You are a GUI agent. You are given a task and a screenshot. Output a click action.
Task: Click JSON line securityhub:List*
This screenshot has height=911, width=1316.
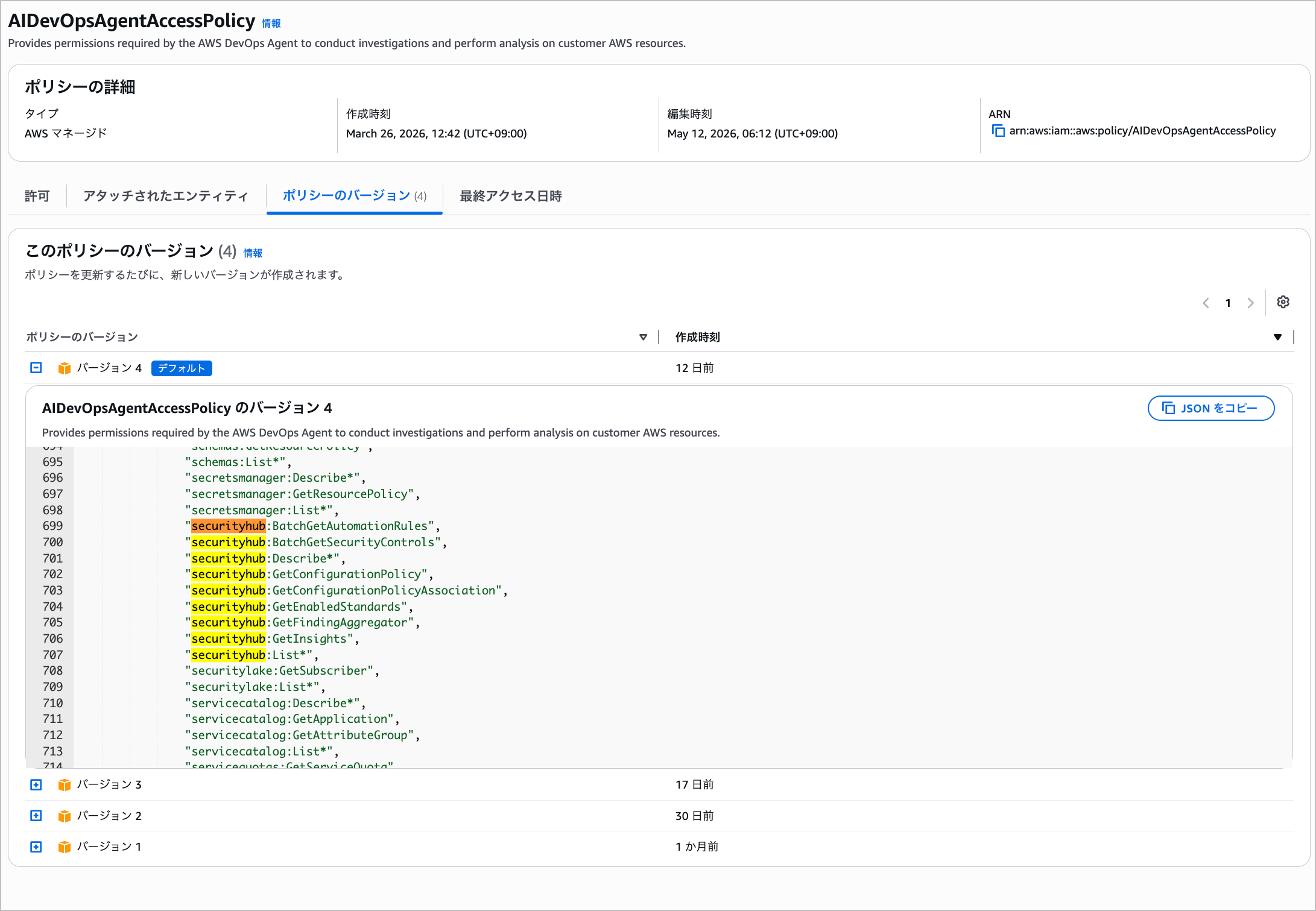[x=251, y=655]
